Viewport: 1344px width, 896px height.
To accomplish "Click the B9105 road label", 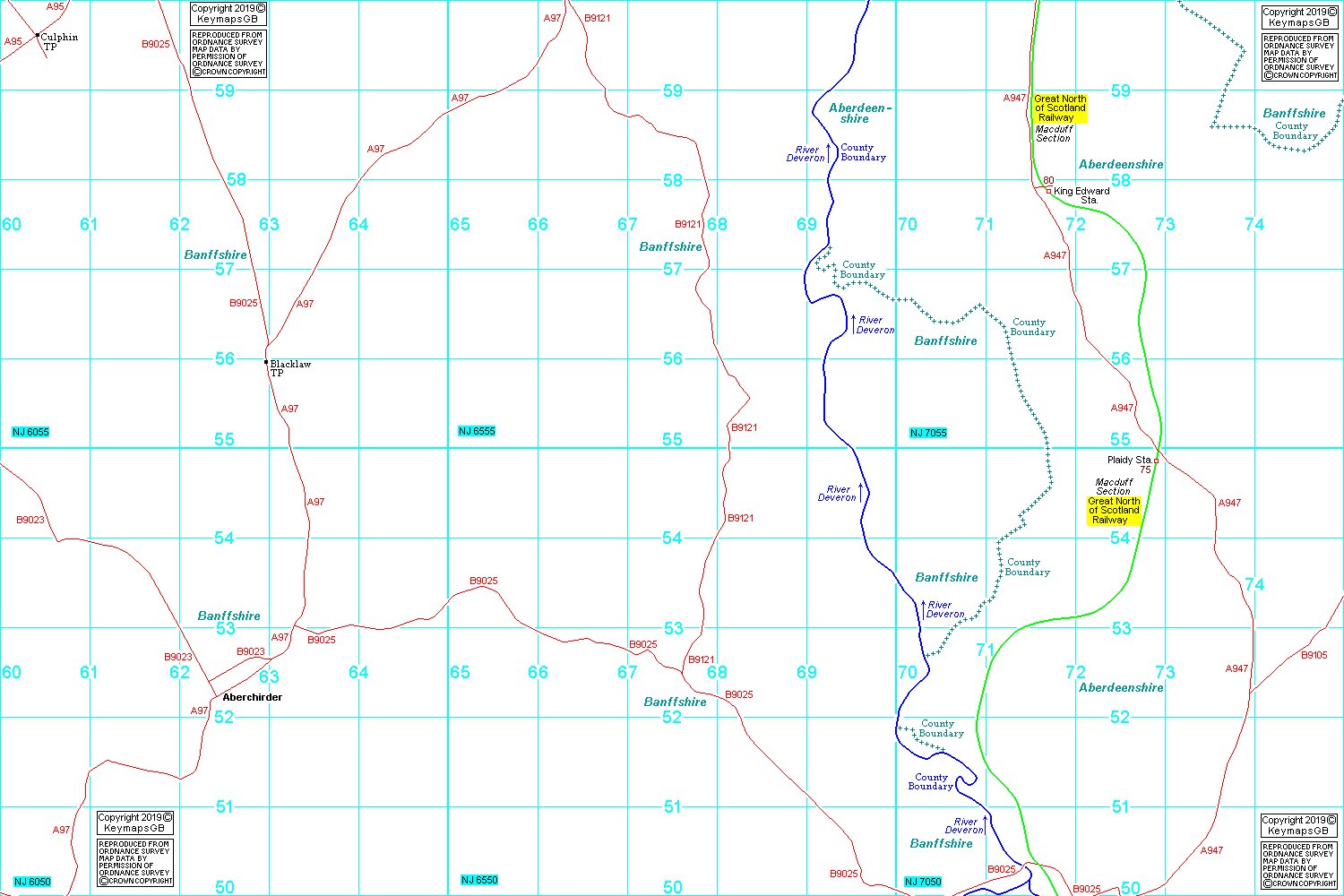I will pyautogui.click(x=1314, y=655).
